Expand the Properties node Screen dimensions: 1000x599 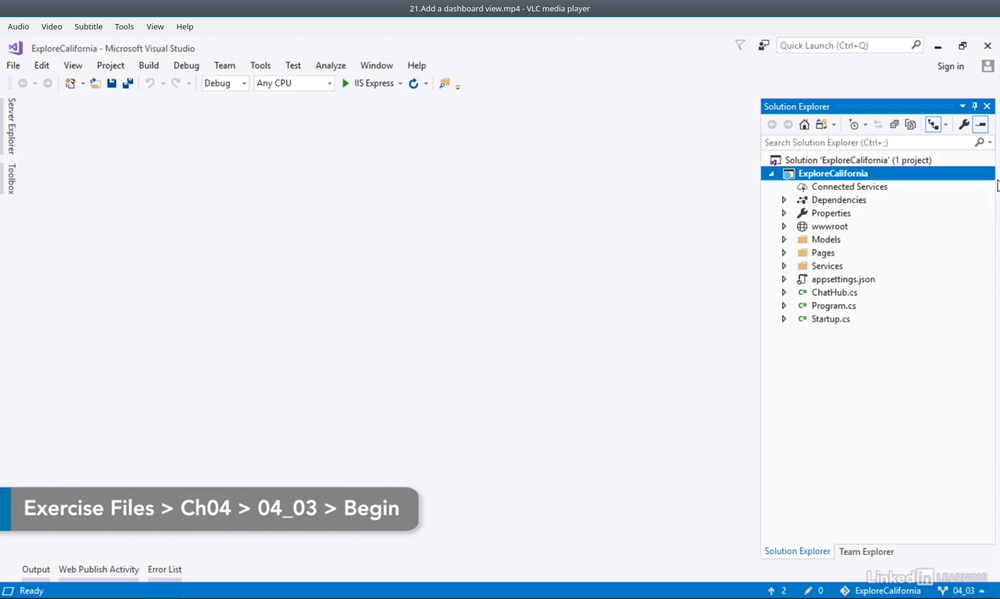pyautogui.click(x=784, y=213)
